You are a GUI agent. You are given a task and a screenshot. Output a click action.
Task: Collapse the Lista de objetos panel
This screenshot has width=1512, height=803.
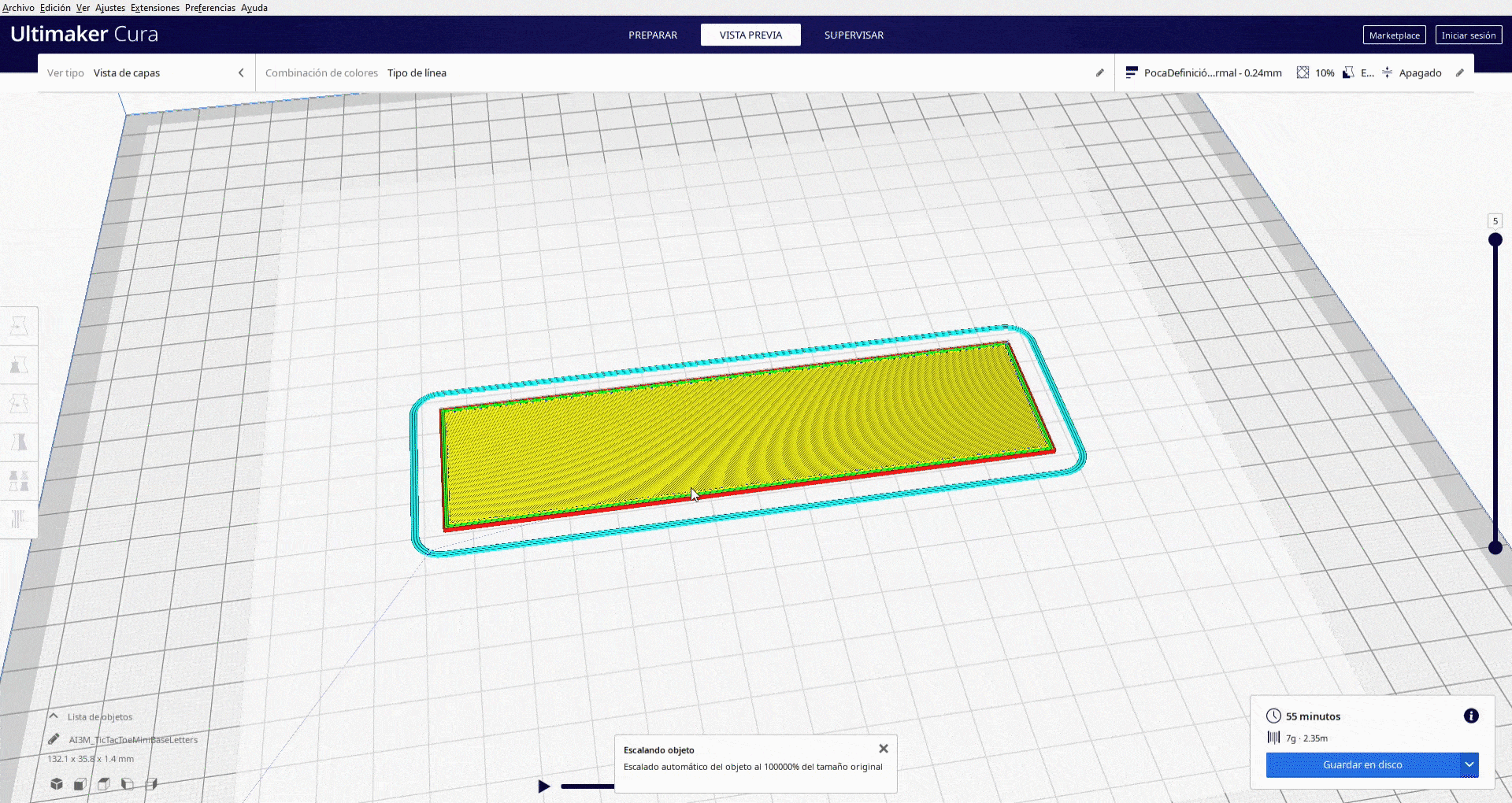click(x=54, y=716)
